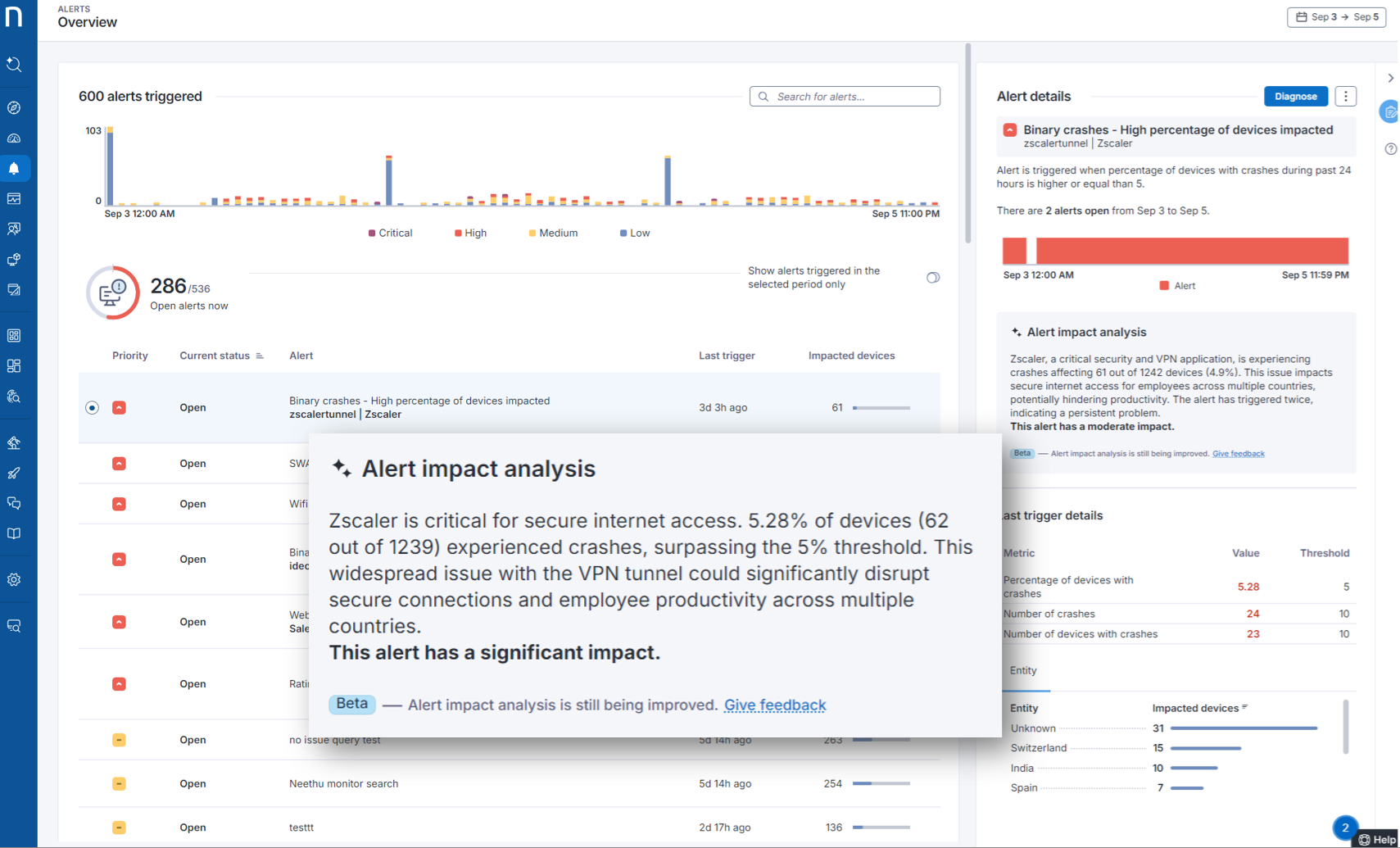Toggle show alerts triggered in selected period

[932, 278]
